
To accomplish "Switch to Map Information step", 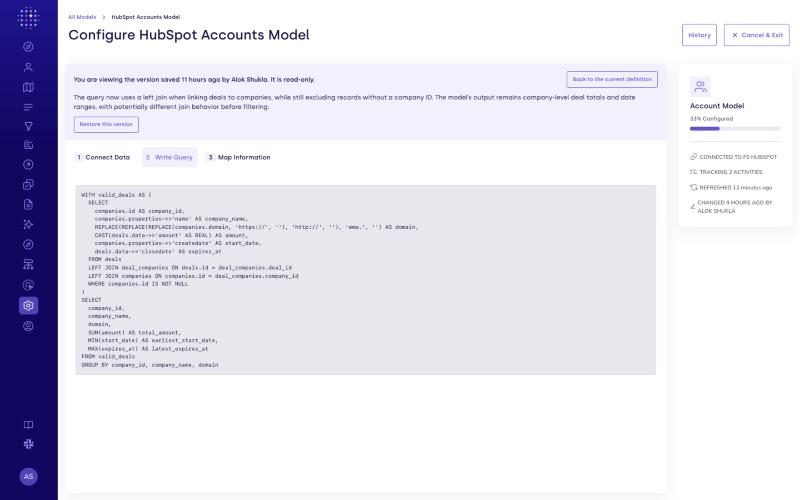I will (x=238, y=157).
